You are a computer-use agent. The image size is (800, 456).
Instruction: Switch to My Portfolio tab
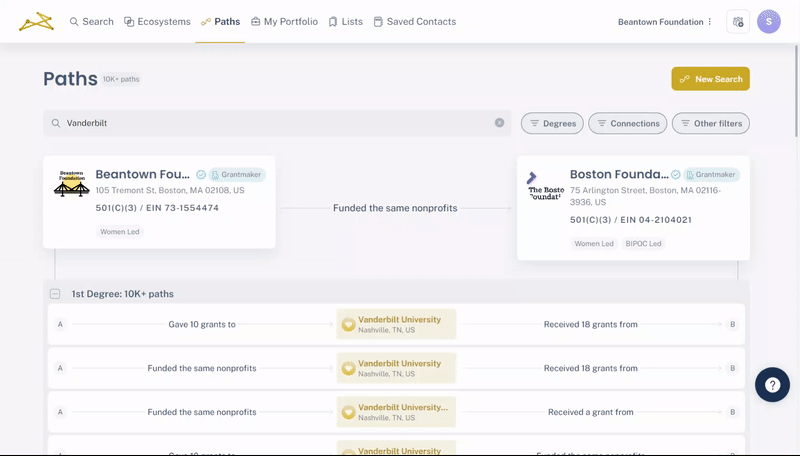(284, 21)
